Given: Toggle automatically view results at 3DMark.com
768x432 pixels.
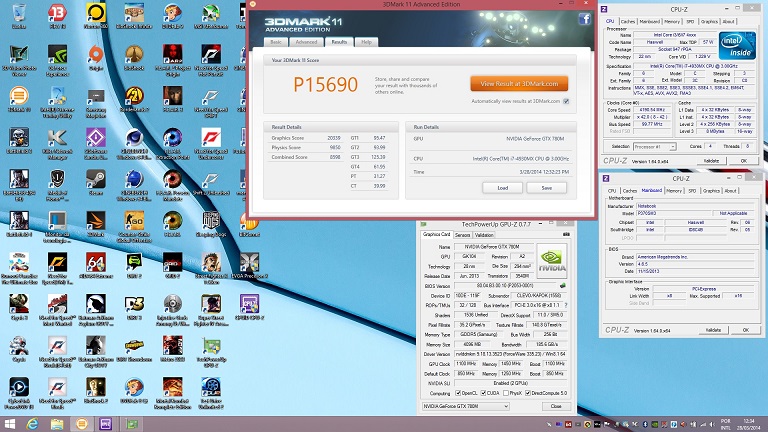Looking at the screenshot, I should [566, 101].
